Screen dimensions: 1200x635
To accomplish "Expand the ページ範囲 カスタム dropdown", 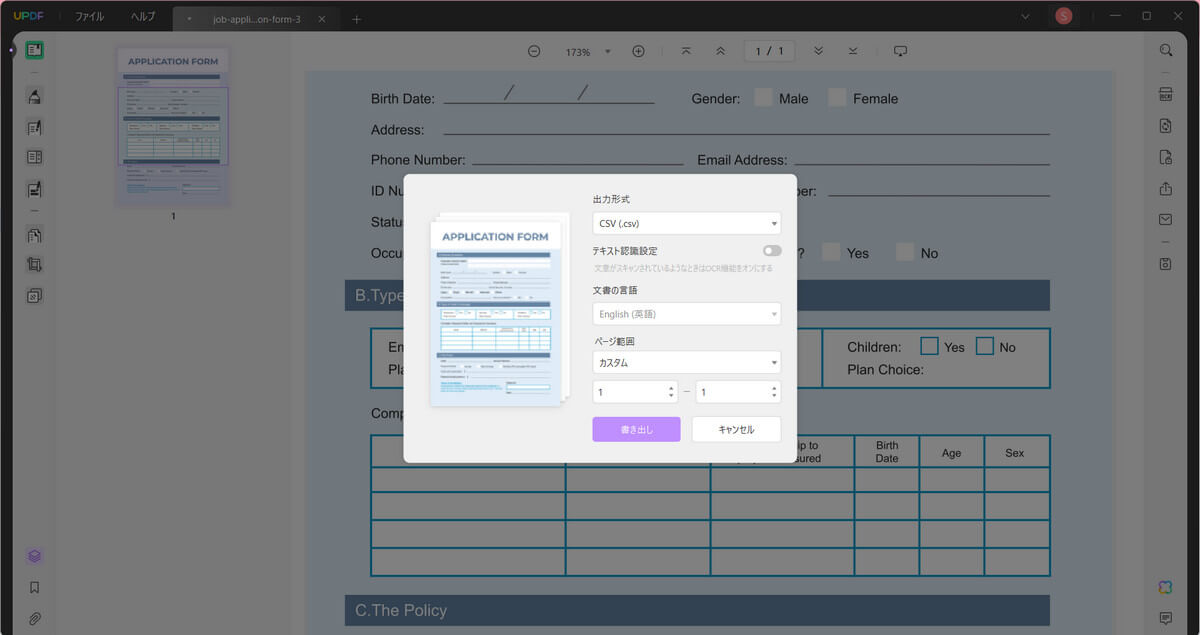I will pyautogui.click(x=686, y=363).
